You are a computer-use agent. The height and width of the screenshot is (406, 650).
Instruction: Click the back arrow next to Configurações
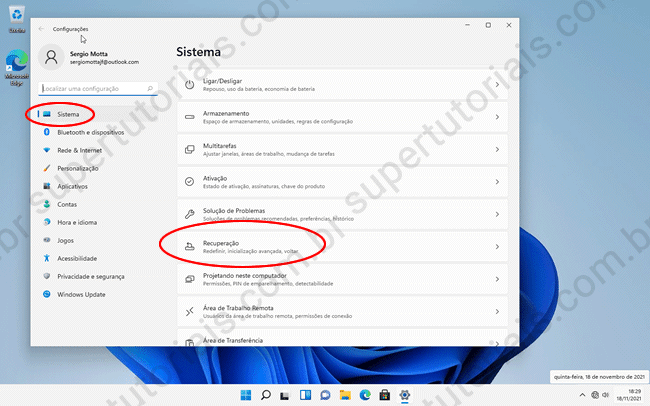41,30
